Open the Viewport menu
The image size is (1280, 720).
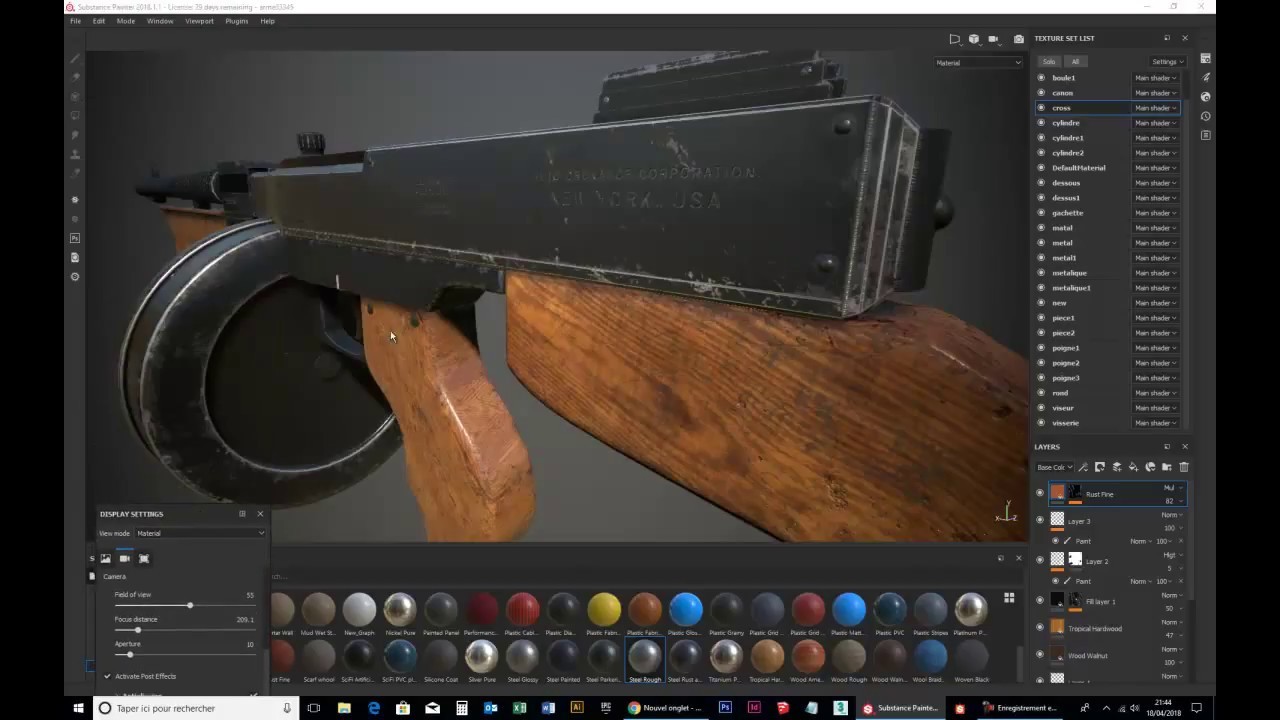pyautogui.click(x=199, y=21)
